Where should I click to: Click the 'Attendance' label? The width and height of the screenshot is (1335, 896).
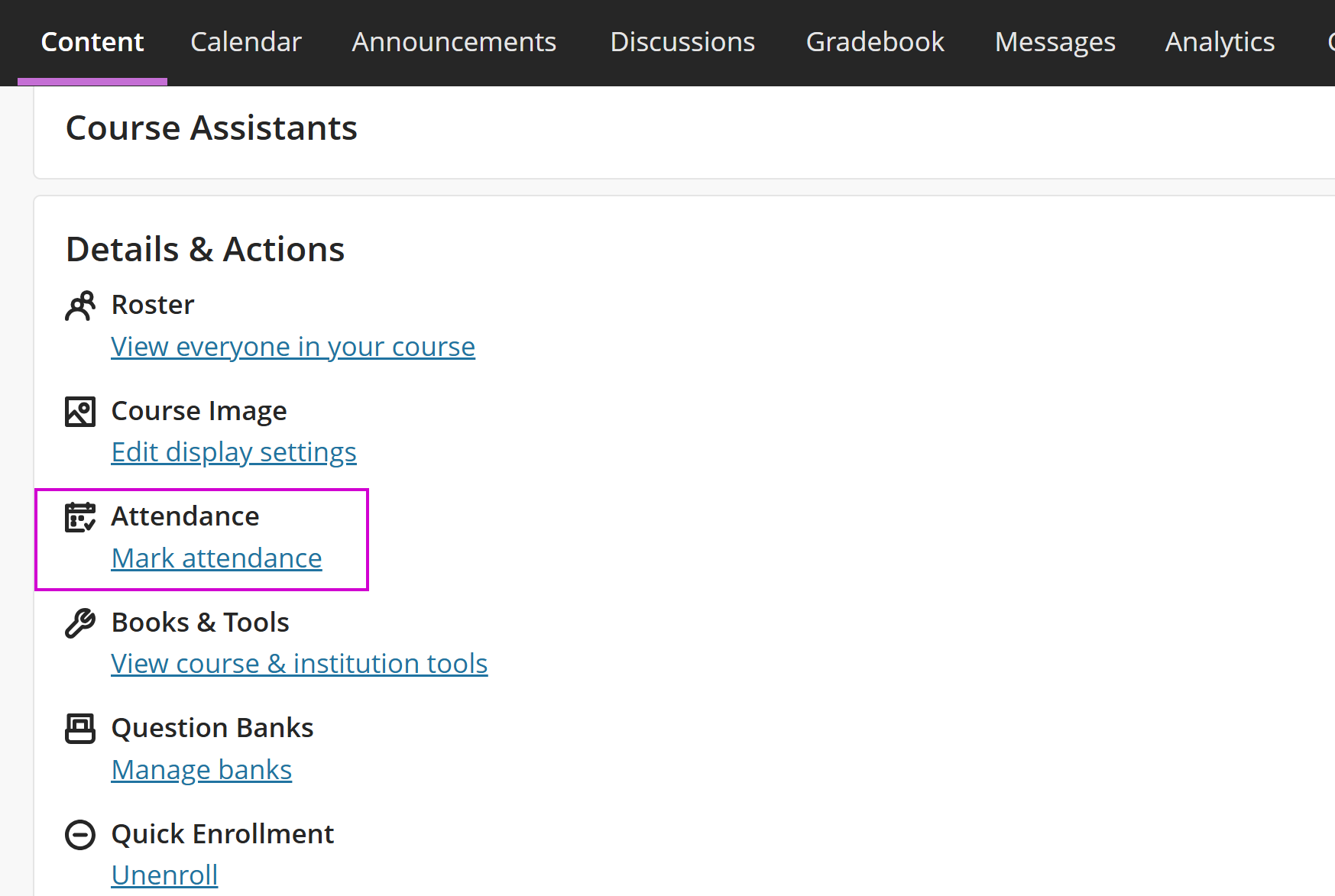point(186,516)
